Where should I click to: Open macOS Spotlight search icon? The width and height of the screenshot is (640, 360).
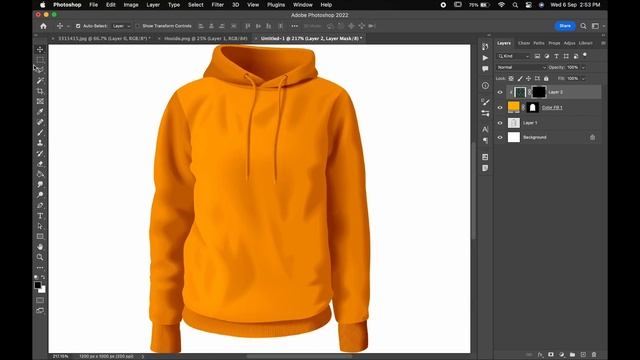(x=515, y=5)
